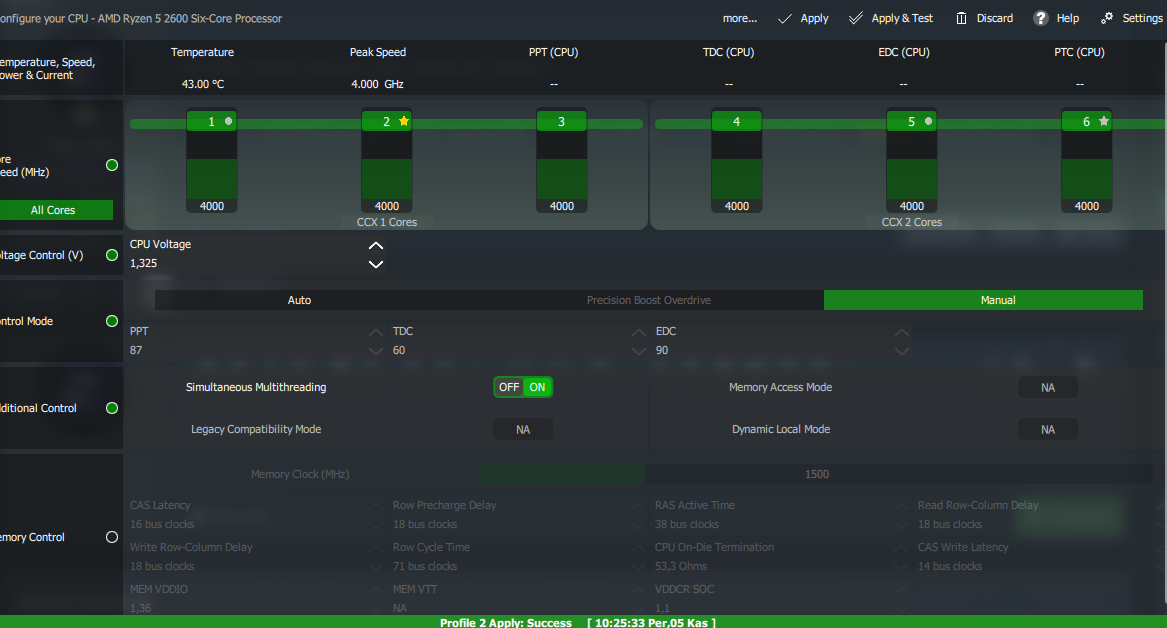Click the Discard trash icon
1167x628 pixels.
pos(962,18)
